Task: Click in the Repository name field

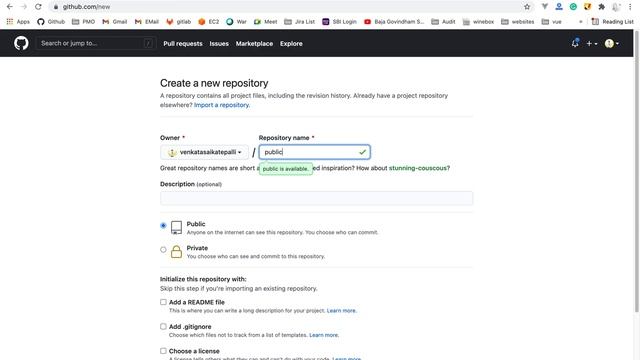Action: [315, 152]
